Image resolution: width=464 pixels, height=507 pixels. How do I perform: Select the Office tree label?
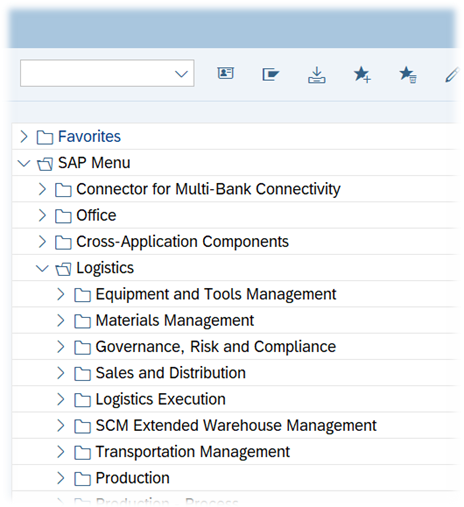click(96, 215)
